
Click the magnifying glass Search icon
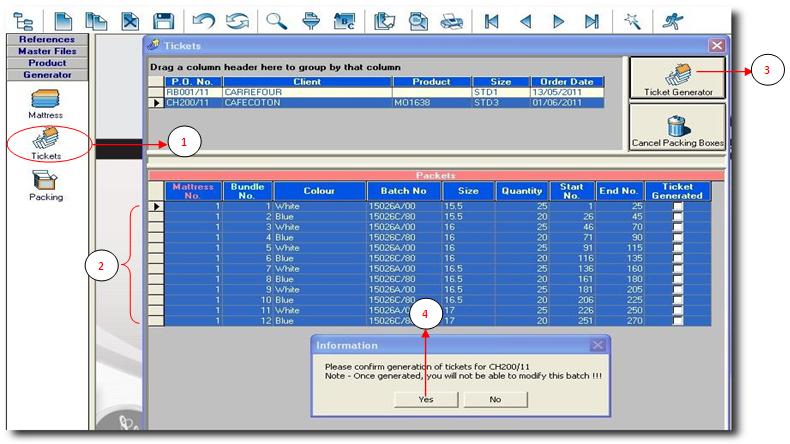click(x=274, y=18)
